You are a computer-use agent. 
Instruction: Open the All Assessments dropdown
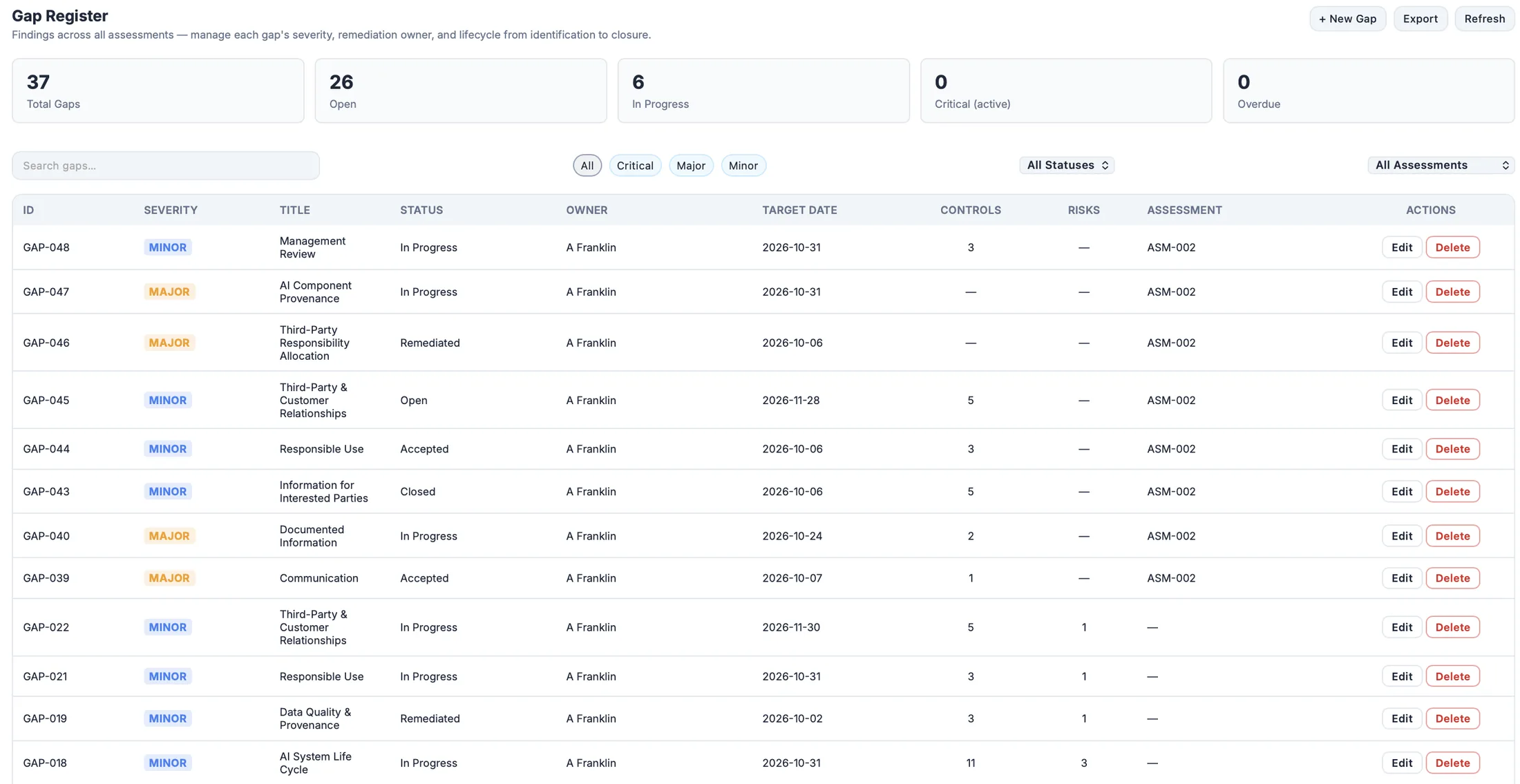pyautogui.click(x=1441, y=165)
